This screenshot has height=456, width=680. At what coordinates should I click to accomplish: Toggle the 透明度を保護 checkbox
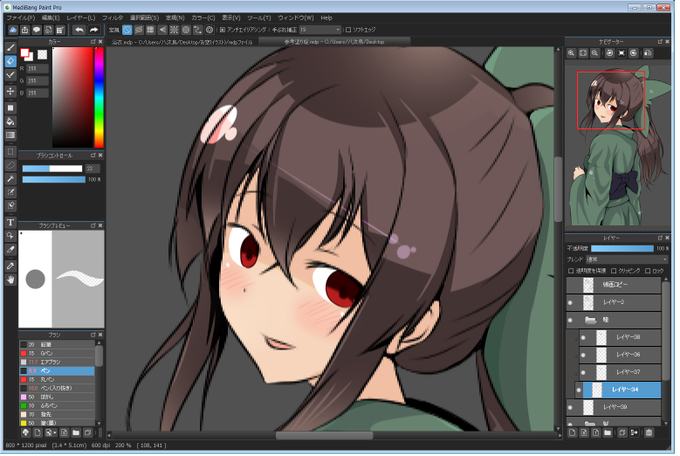[571, 272]
